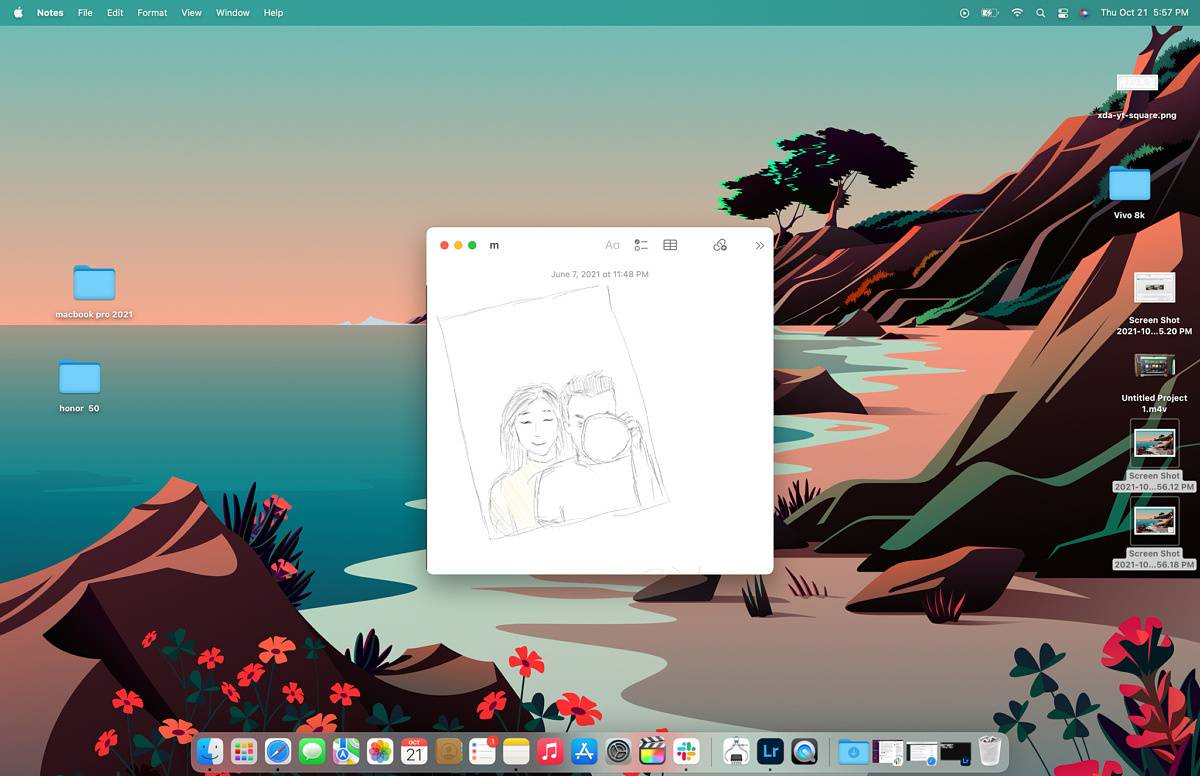This screenshot has width=1200, height=776.
Task: Launch Safari from the Dock
Action: click(x=278, y=751)
